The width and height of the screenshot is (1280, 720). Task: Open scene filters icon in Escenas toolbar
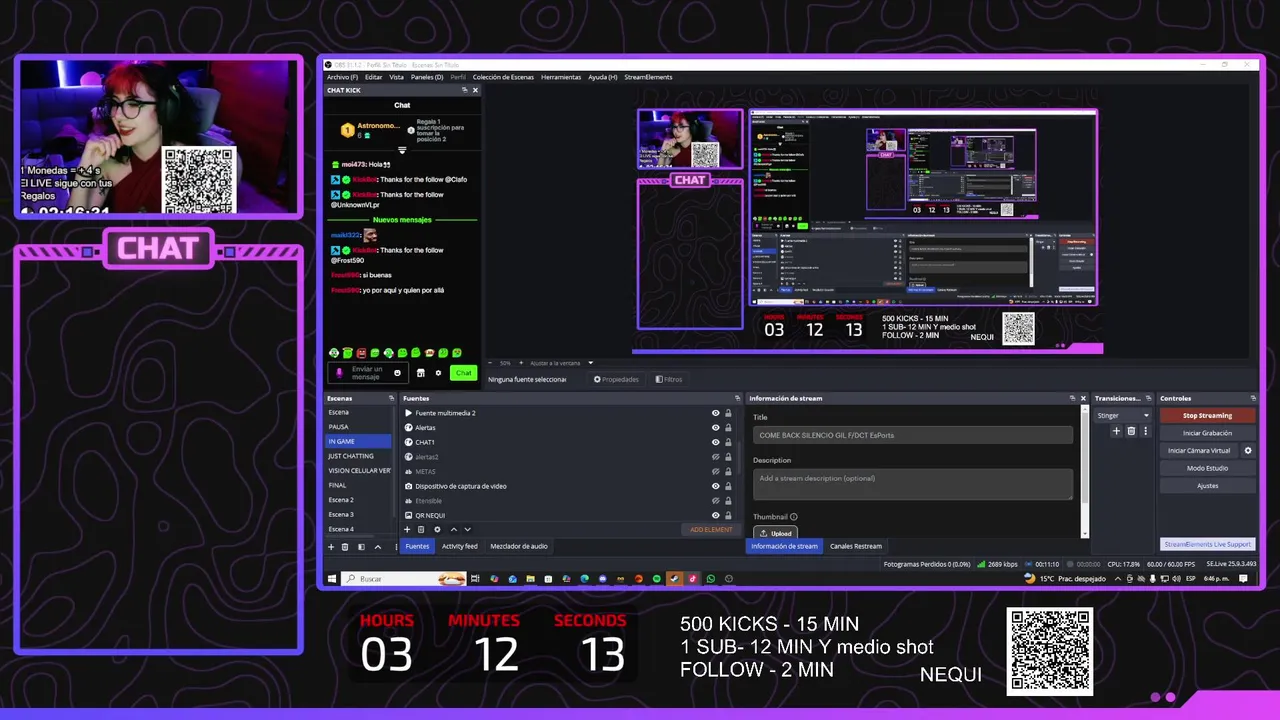click(x=360, y=547)
